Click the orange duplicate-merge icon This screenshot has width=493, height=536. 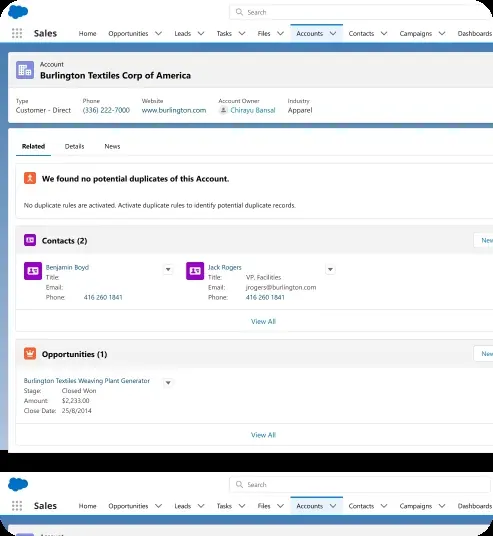coord(30,178)
